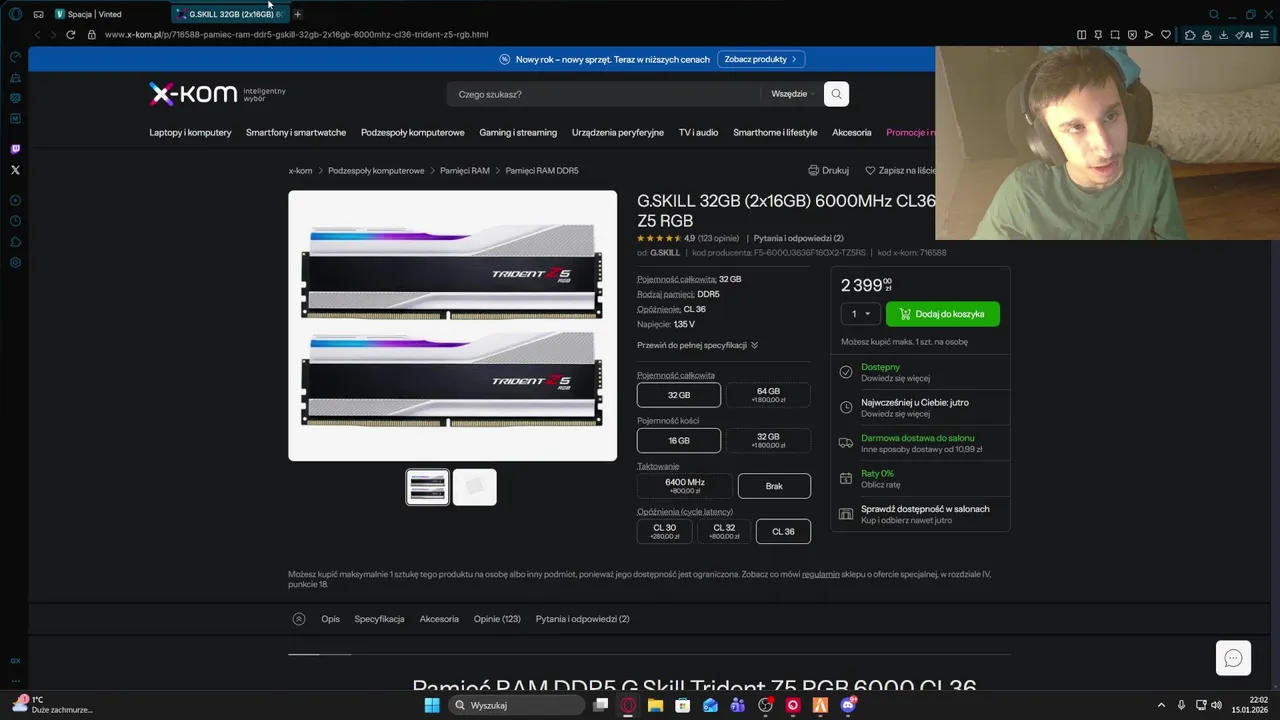
Task: Open Easy Setup sliders icon
Action: coord(1267,34)
